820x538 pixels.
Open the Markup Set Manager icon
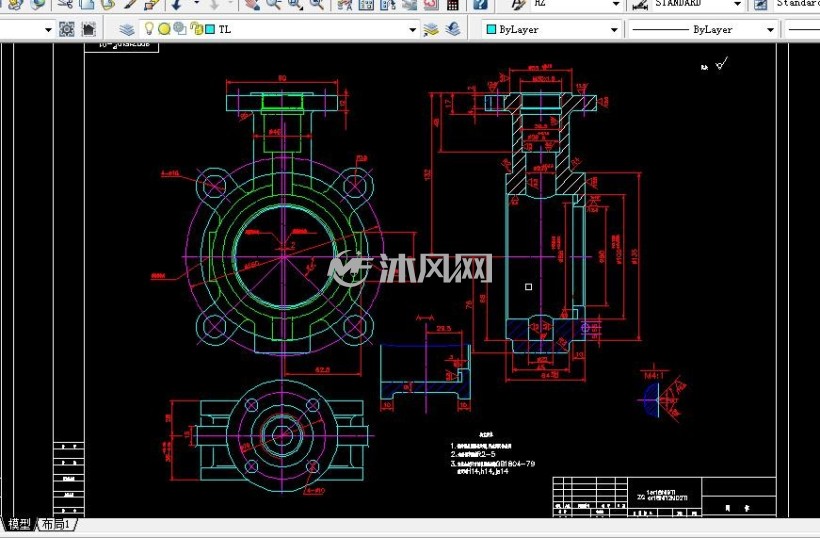pos(431,4)
